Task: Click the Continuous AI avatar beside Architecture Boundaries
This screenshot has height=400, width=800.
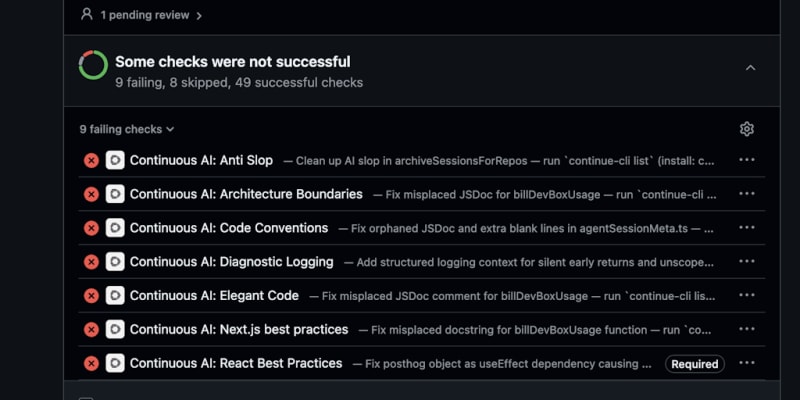Action: pyautogui.click(x=115, y=194)
